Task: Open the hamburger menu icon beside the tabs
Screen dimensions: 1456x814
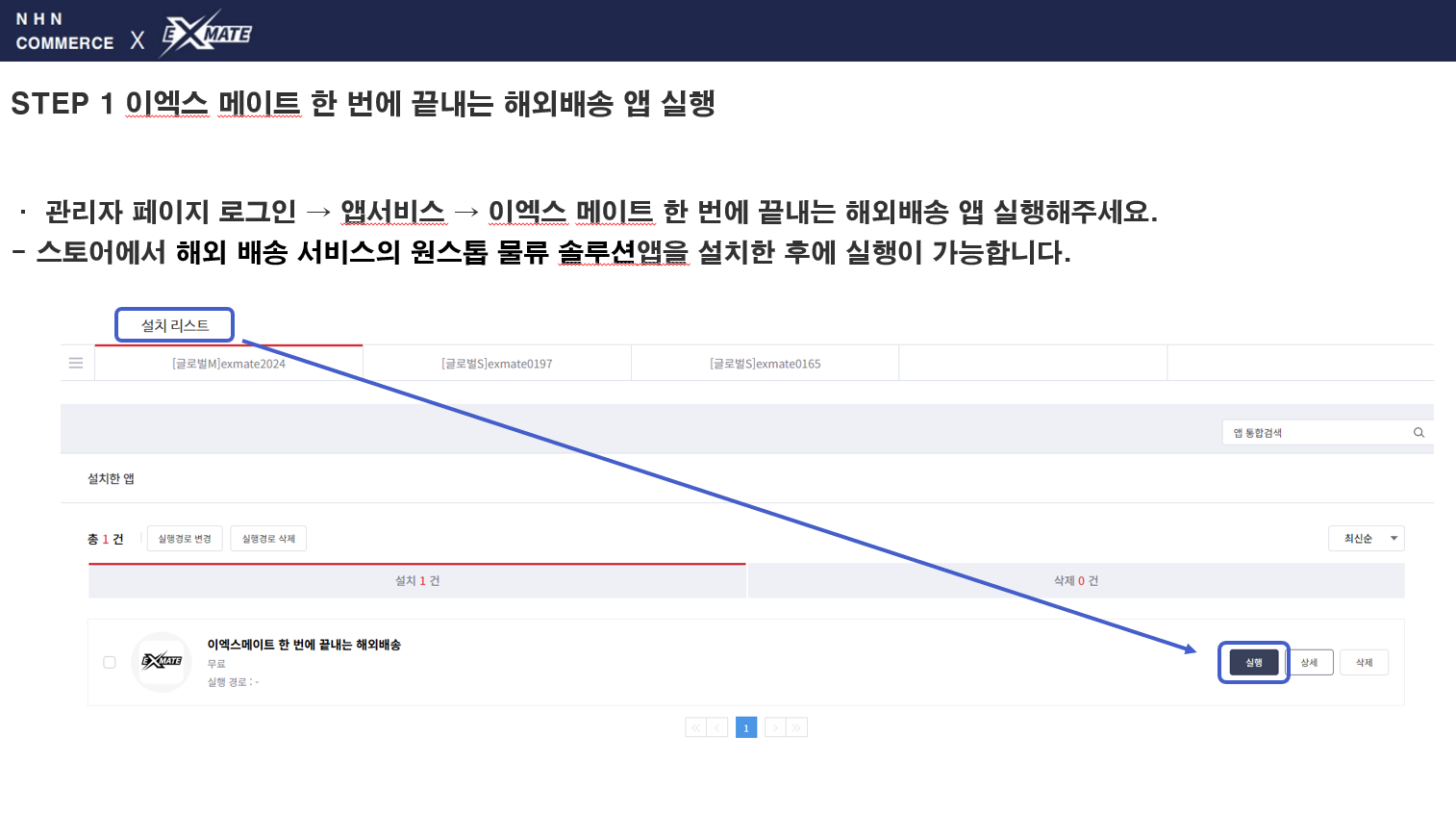Action: [x=76, y=363]
